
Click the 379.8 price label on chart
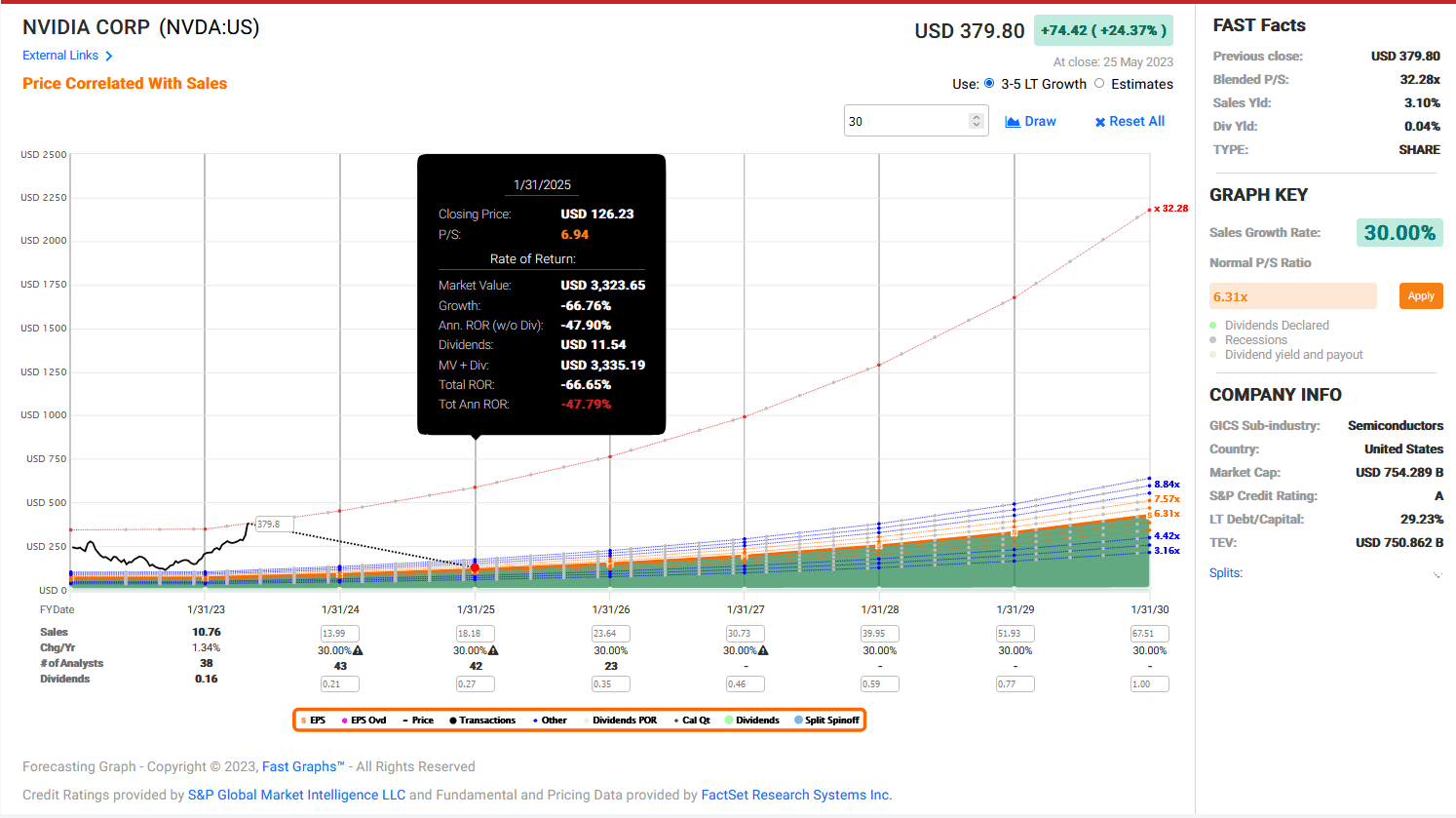[273, 525]
